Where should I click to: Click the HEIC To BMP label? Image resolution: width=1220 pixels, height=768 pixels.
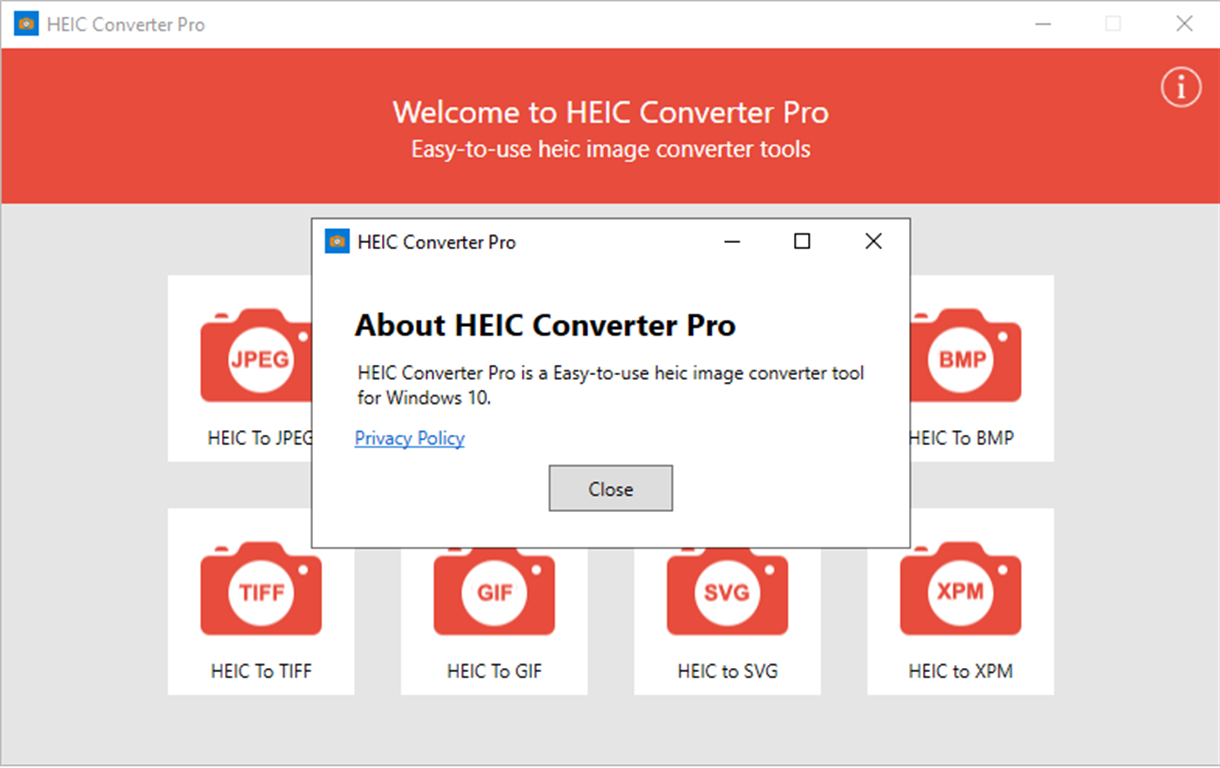(961, 438)
